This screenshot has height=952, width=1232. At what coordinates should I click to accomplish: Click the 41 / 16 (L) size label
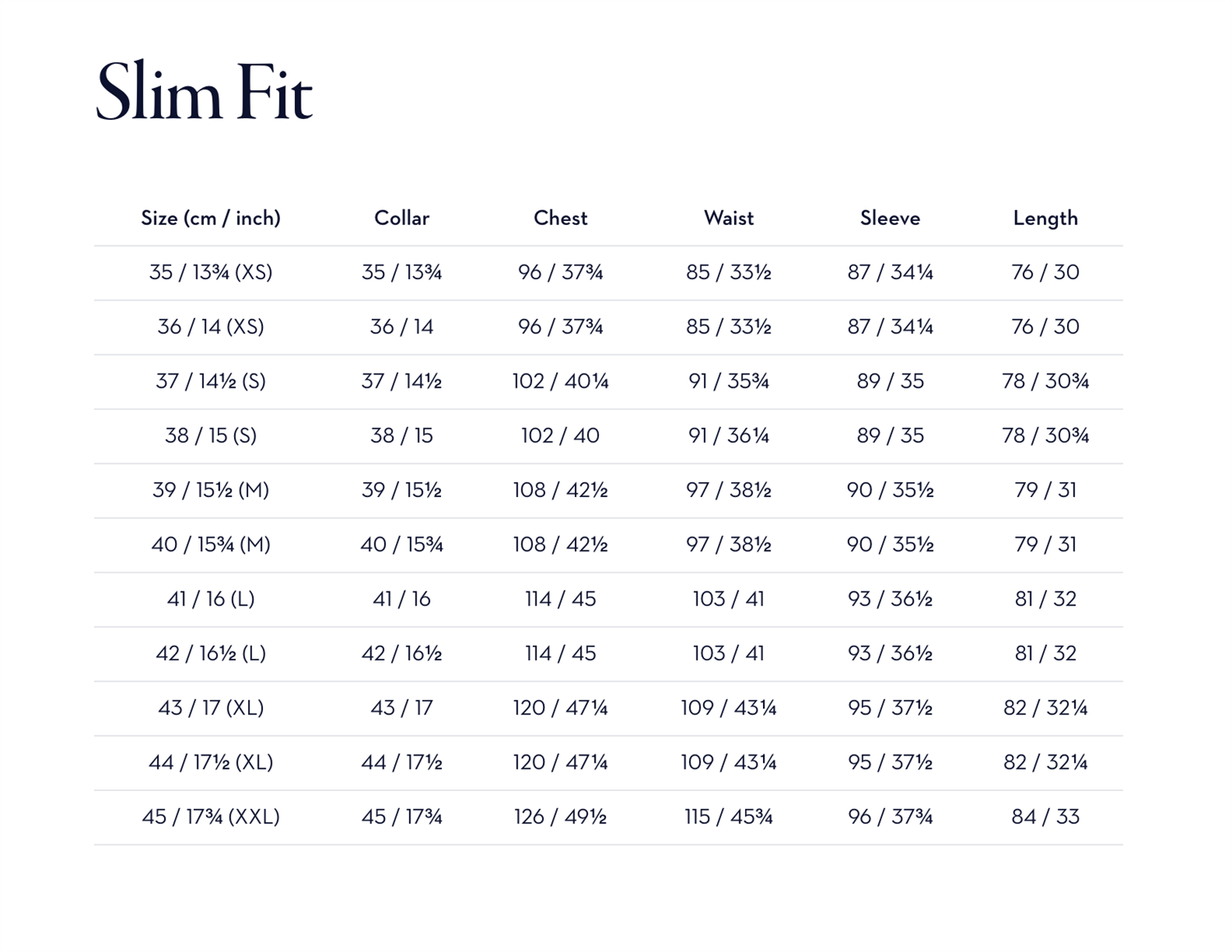coord(210,599)
